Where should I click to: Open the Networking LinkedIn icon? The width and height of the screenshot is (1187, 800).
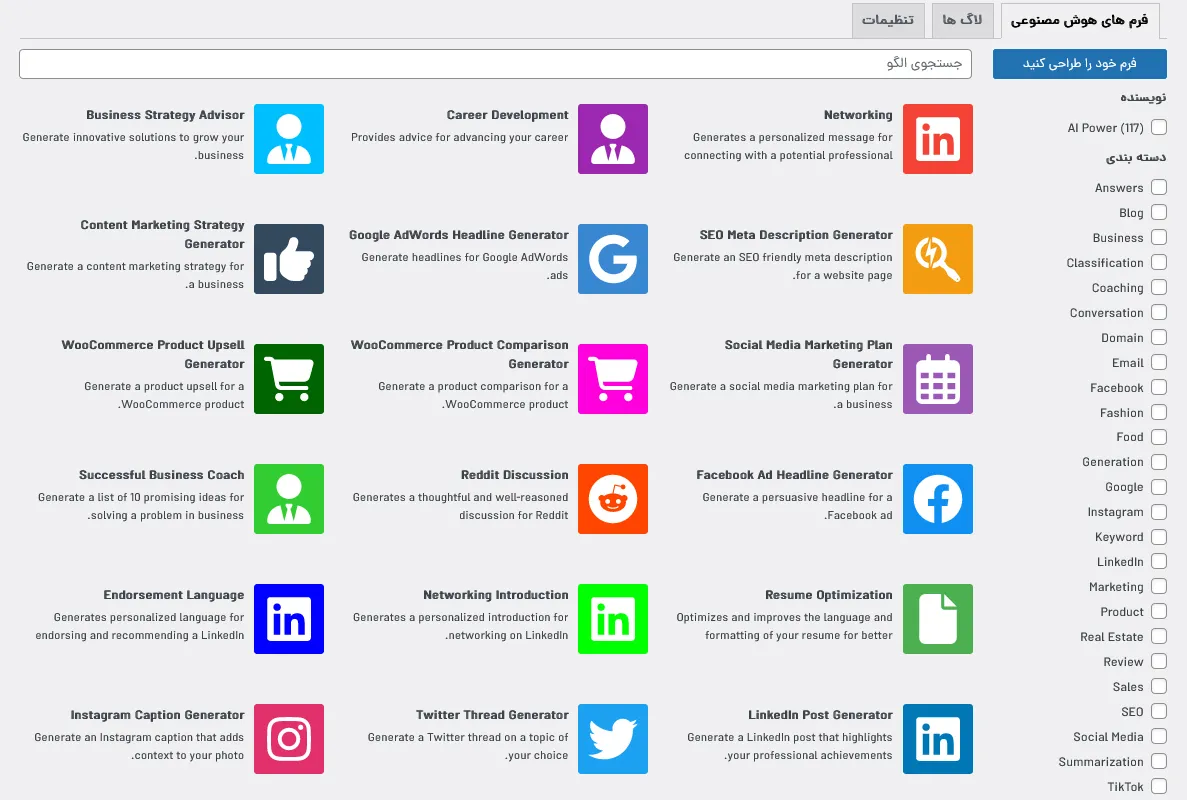[x=937, y=139]
